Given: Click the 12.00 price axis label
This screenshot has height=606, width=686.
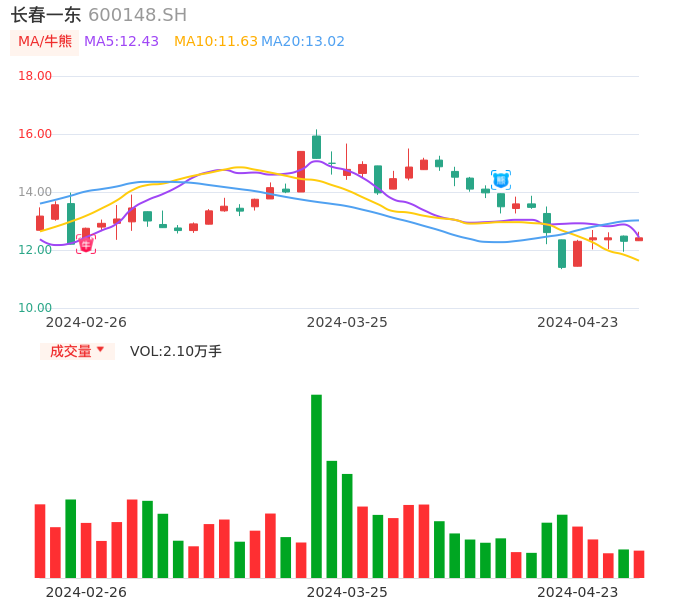Looking at the screenshot, I should (35, 250).
